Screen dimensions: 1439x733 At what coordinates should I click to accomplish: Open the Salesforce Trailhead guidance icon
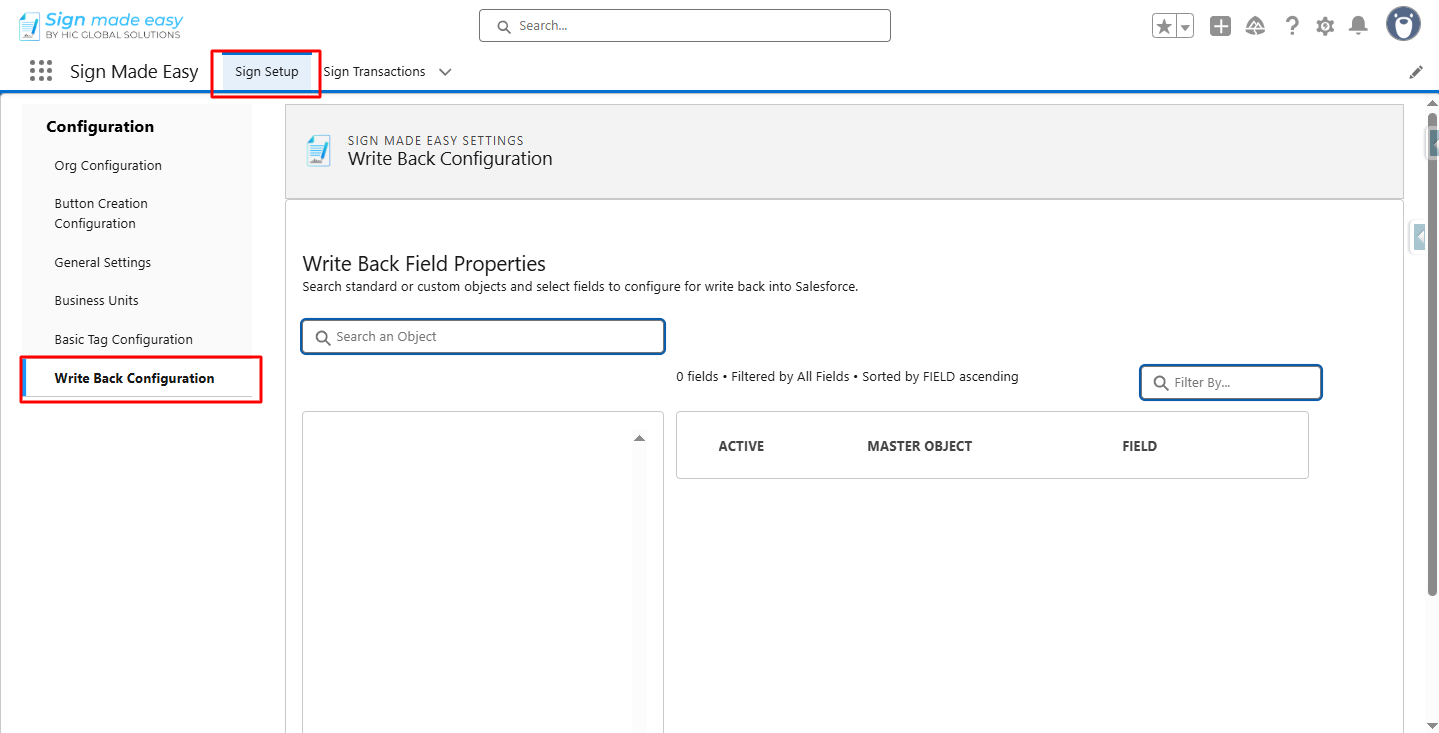pos(1256,26)
